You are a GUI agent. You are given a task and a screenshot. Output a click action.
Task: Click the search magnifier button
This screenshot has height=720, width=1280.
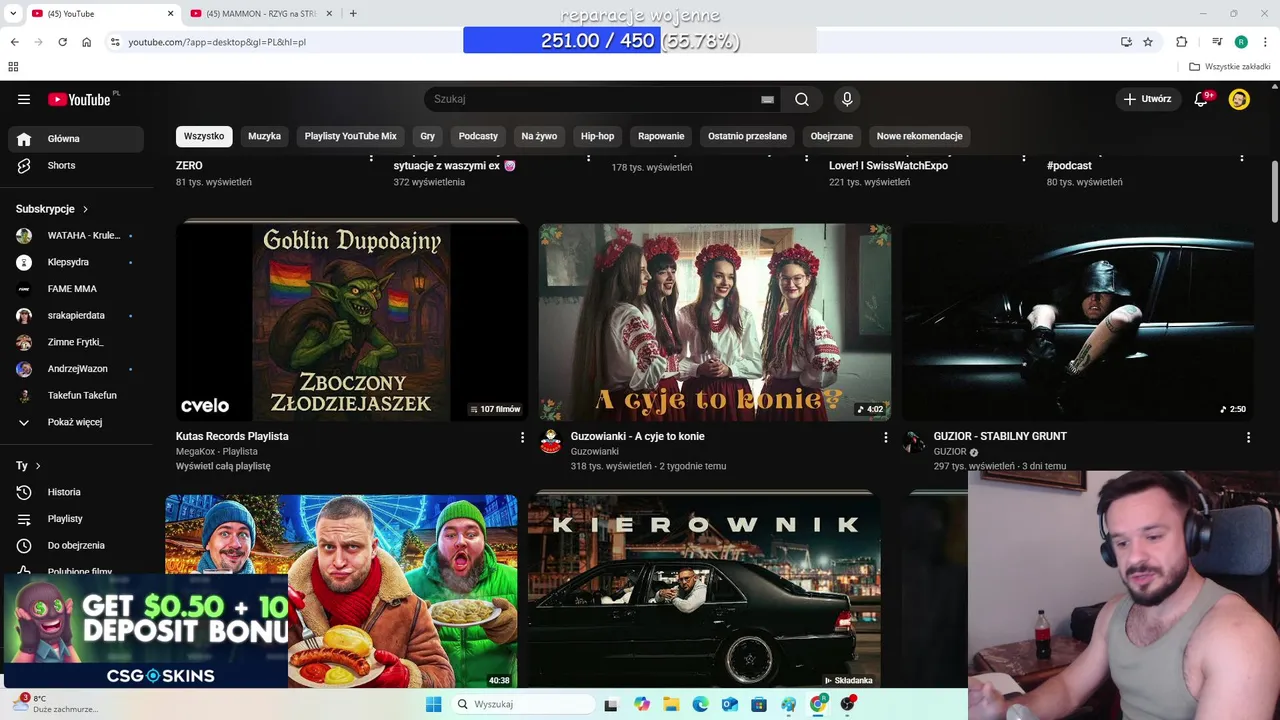pos(802,99)
